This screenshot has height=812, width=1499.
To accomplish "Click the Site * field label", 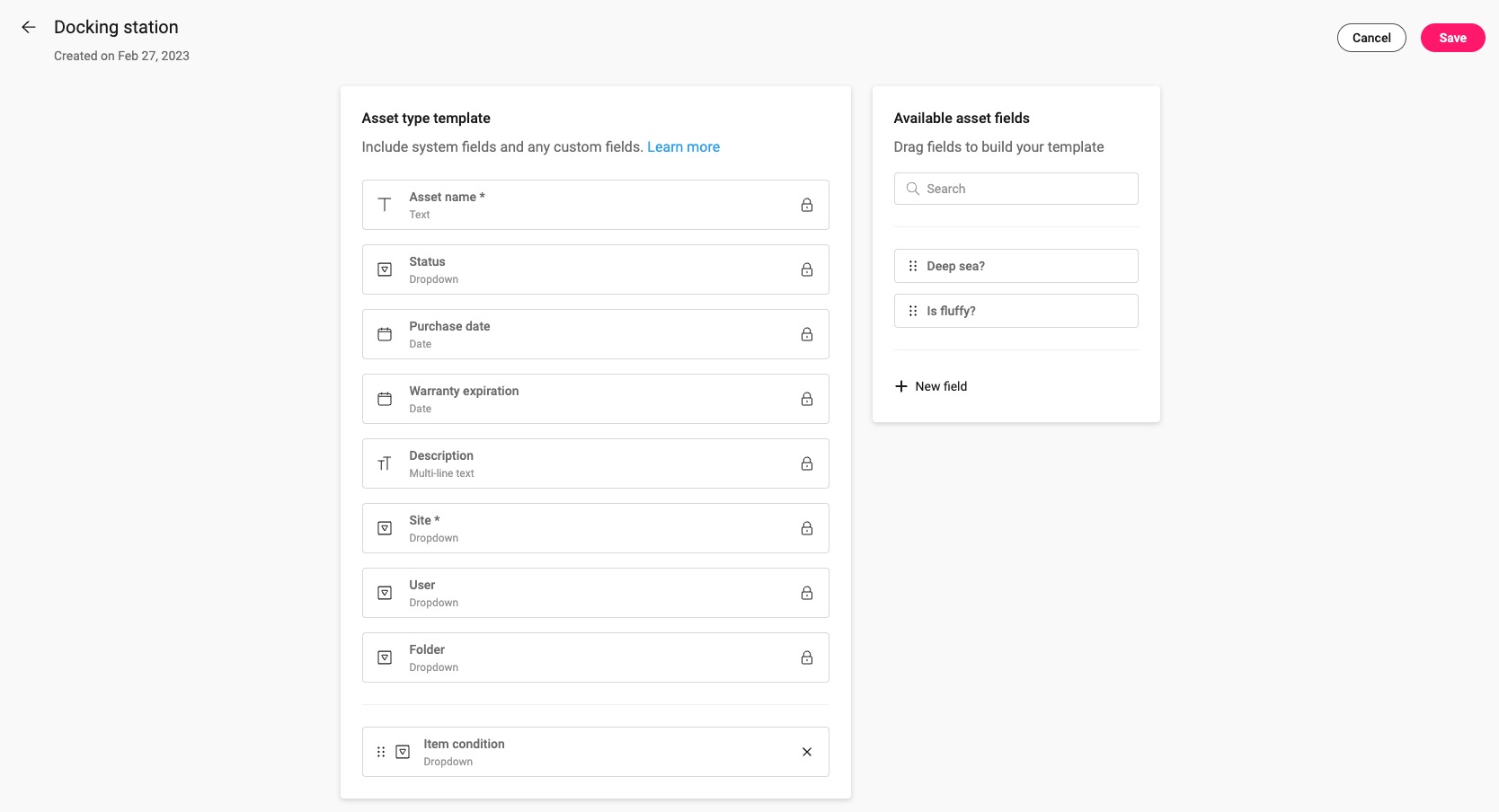I will point(424,520).
